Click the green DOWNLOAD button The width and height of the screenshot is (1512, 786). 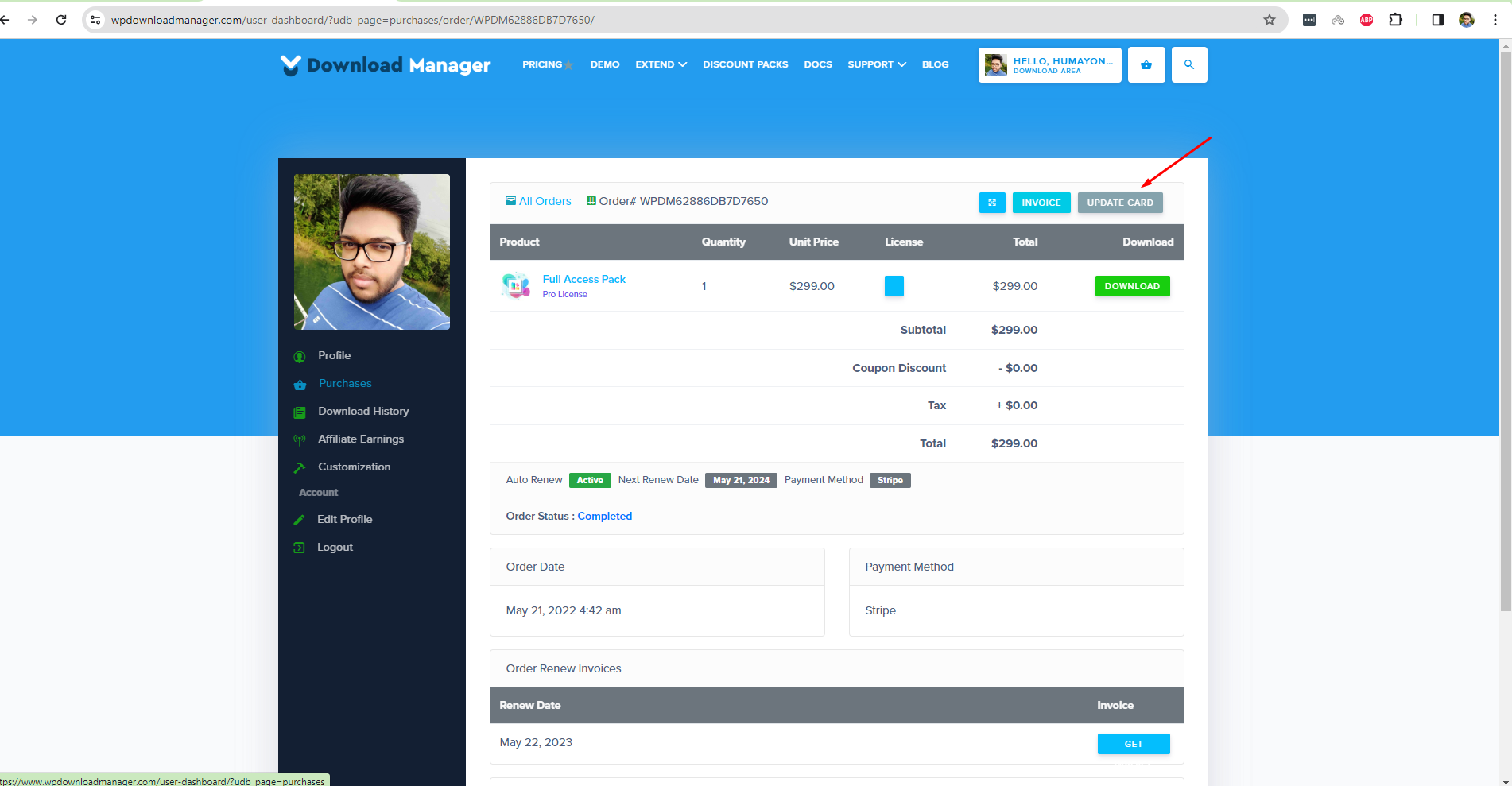click(x=1132, y=286)
